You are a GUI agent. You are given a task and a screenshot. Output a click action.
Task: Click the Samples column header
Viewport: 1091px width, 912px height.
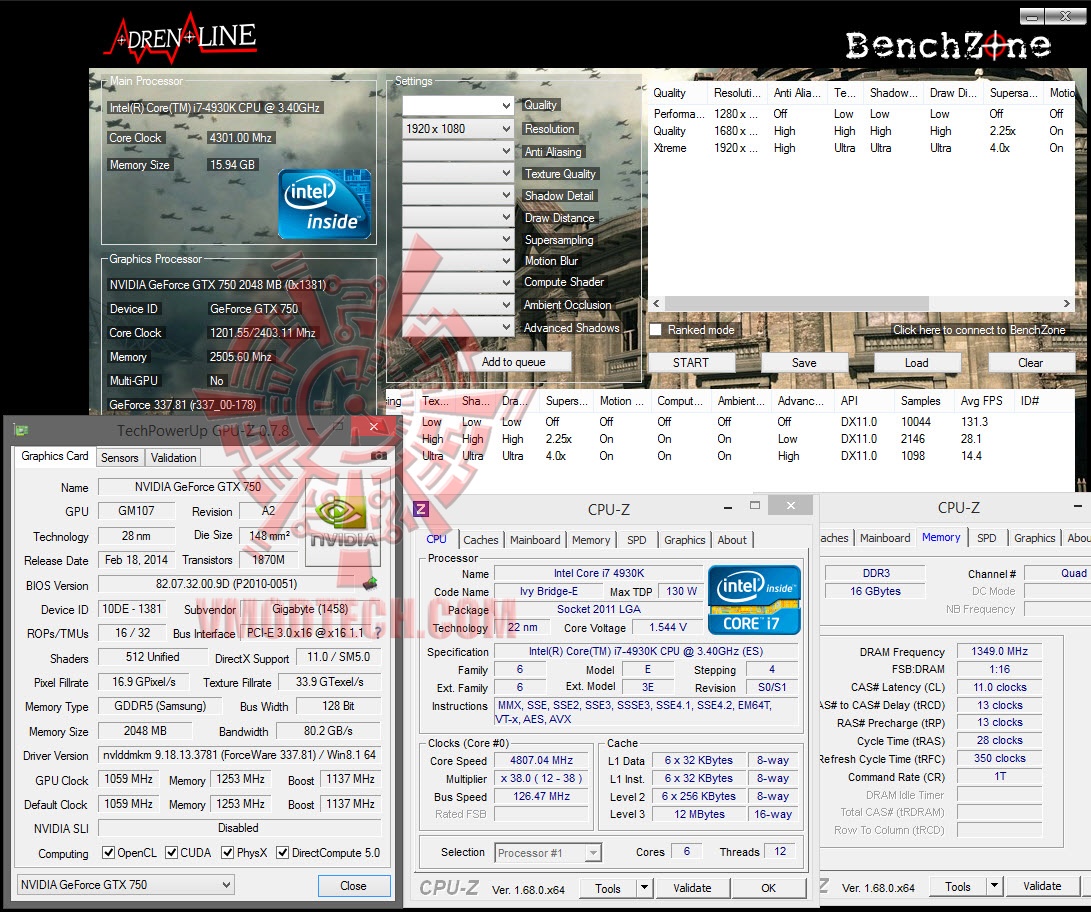point(921,401)
